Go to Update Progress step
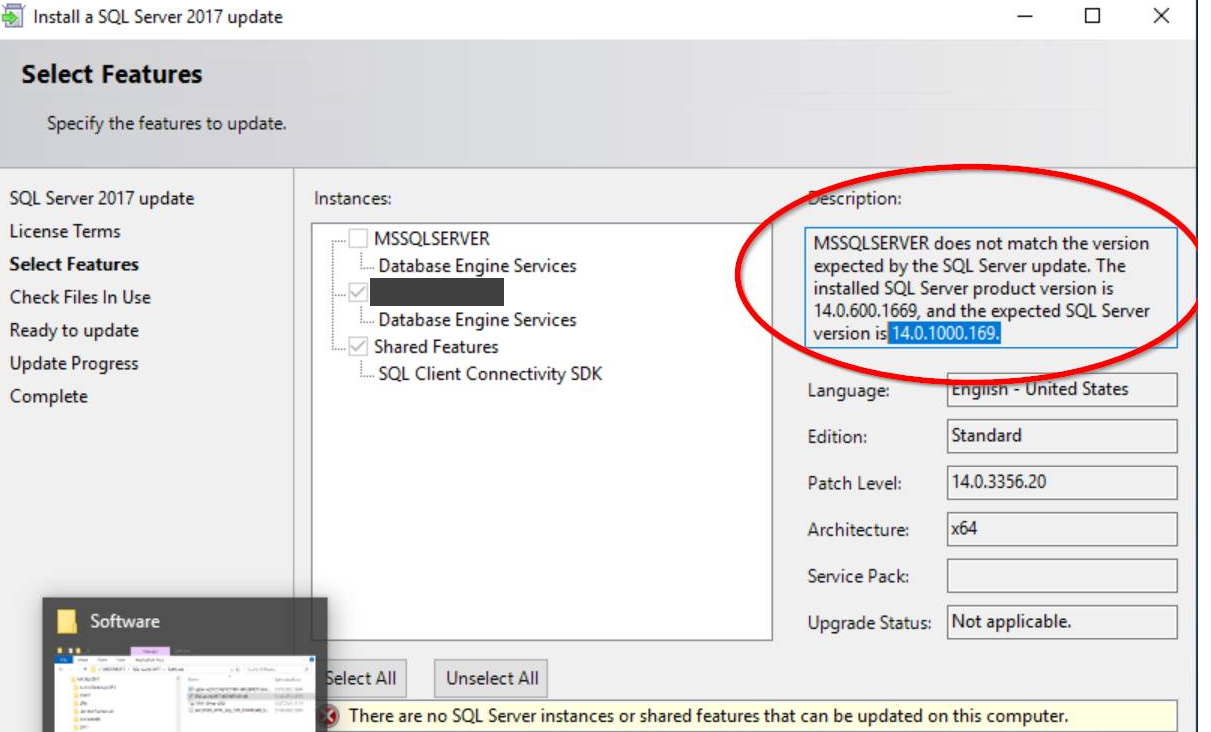1211x732 pixels. point(74,363)
